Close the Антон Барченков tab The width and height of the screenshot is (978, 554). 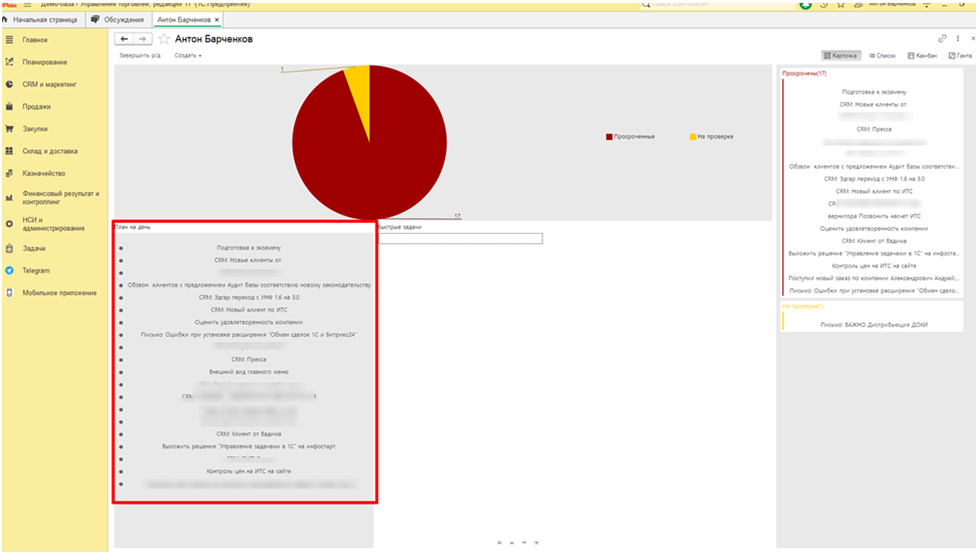(217, 19)
